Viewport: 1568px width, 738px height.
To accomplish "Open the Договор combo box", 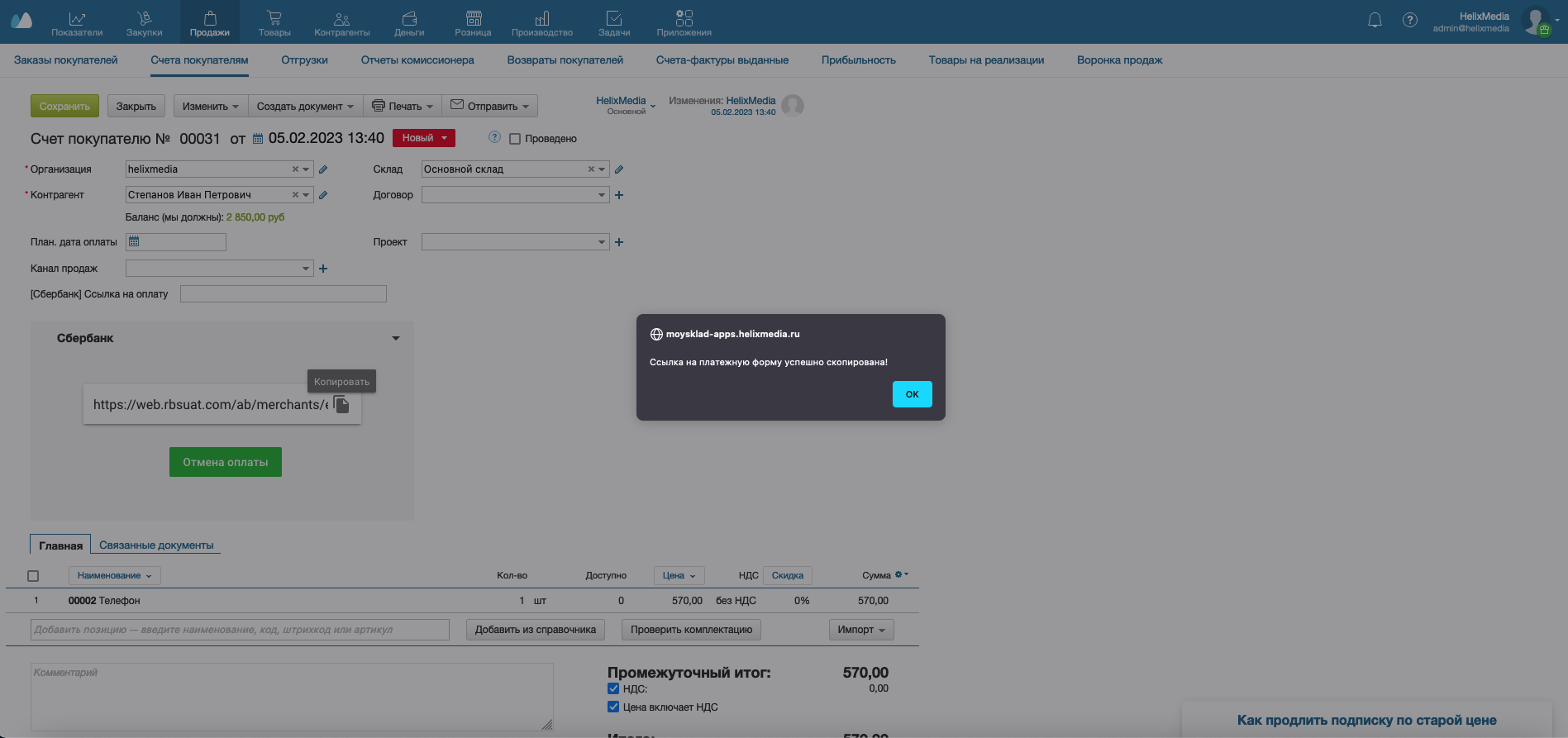I will (x=515, y=195).
